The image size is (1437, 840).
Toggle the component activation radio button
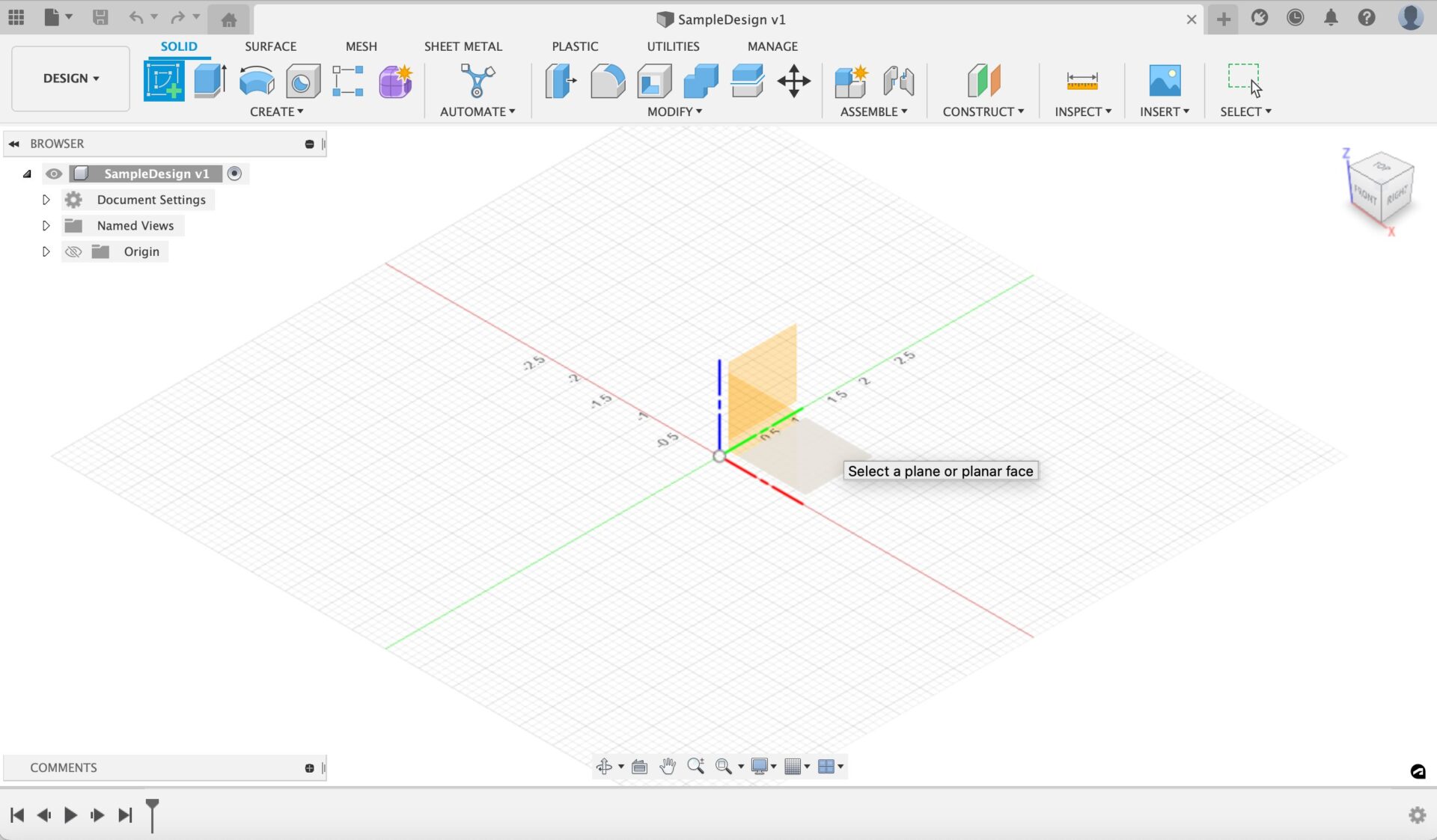(234, 174)
